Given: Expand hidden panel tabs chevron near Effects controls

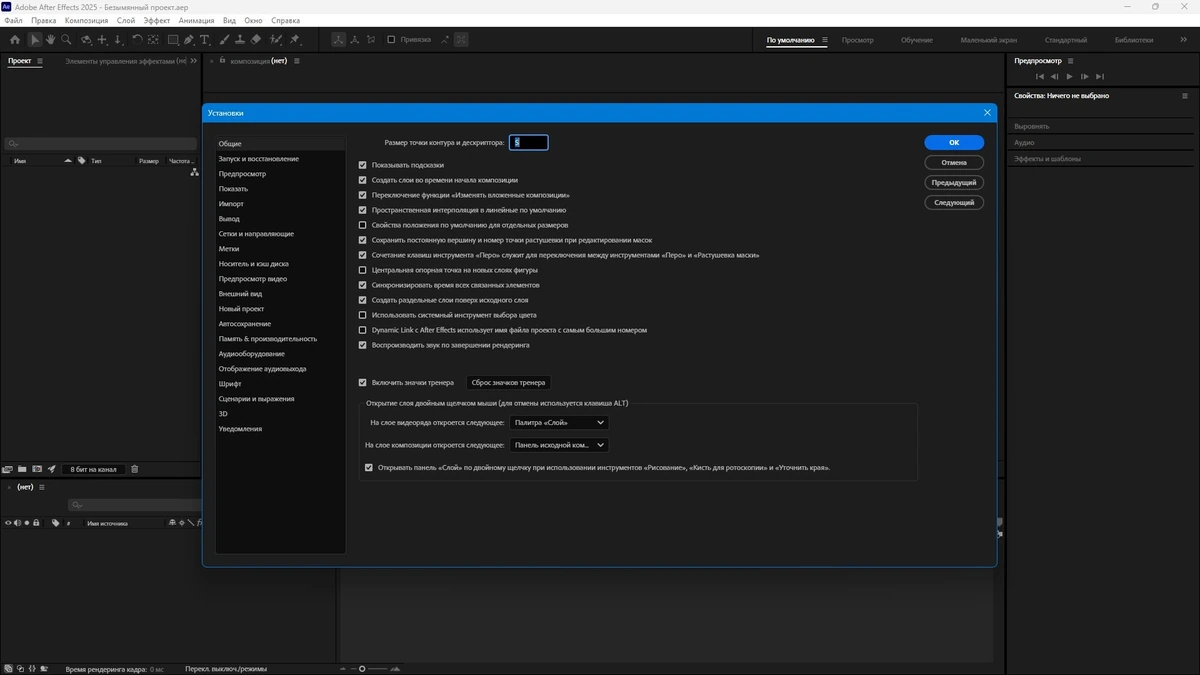Looking at the screenshot, I should (x=194, y=61).
